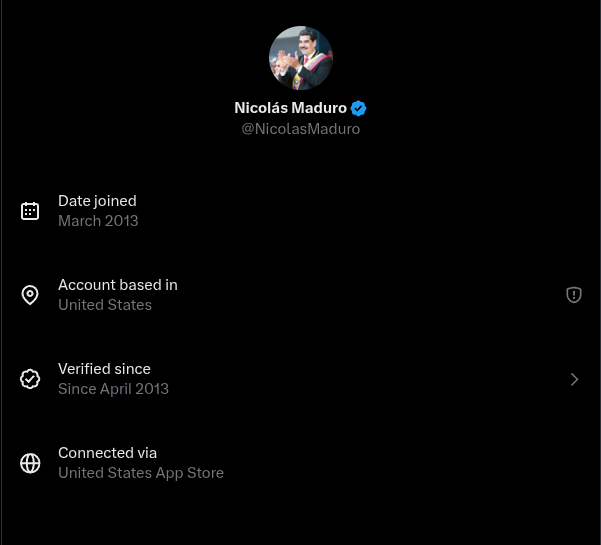This screenshot has width=601, height=545.
Task: Click the shield warning icon next to United States
Action: click(x=574, y=295)
